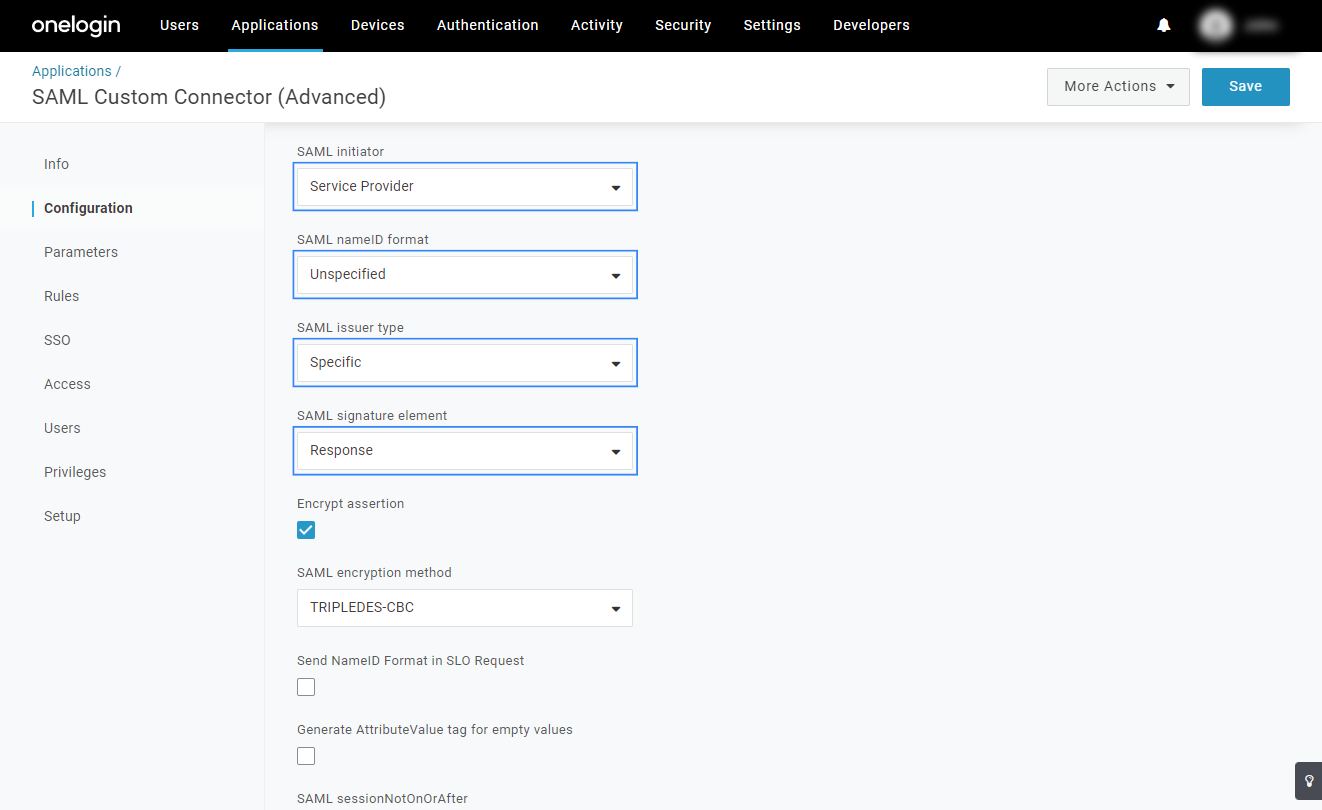
Task: Switch to the Parameters tab
Action: pos(81,252)
